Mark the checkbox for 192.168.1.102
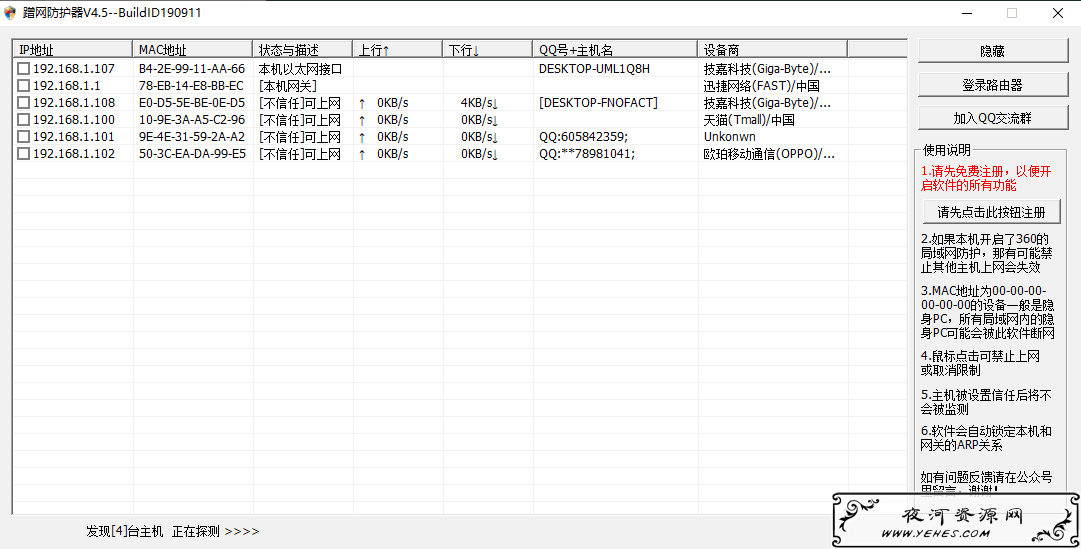Image resolution: width=1081 pixels, height=549 pixels. pos(23,154)
